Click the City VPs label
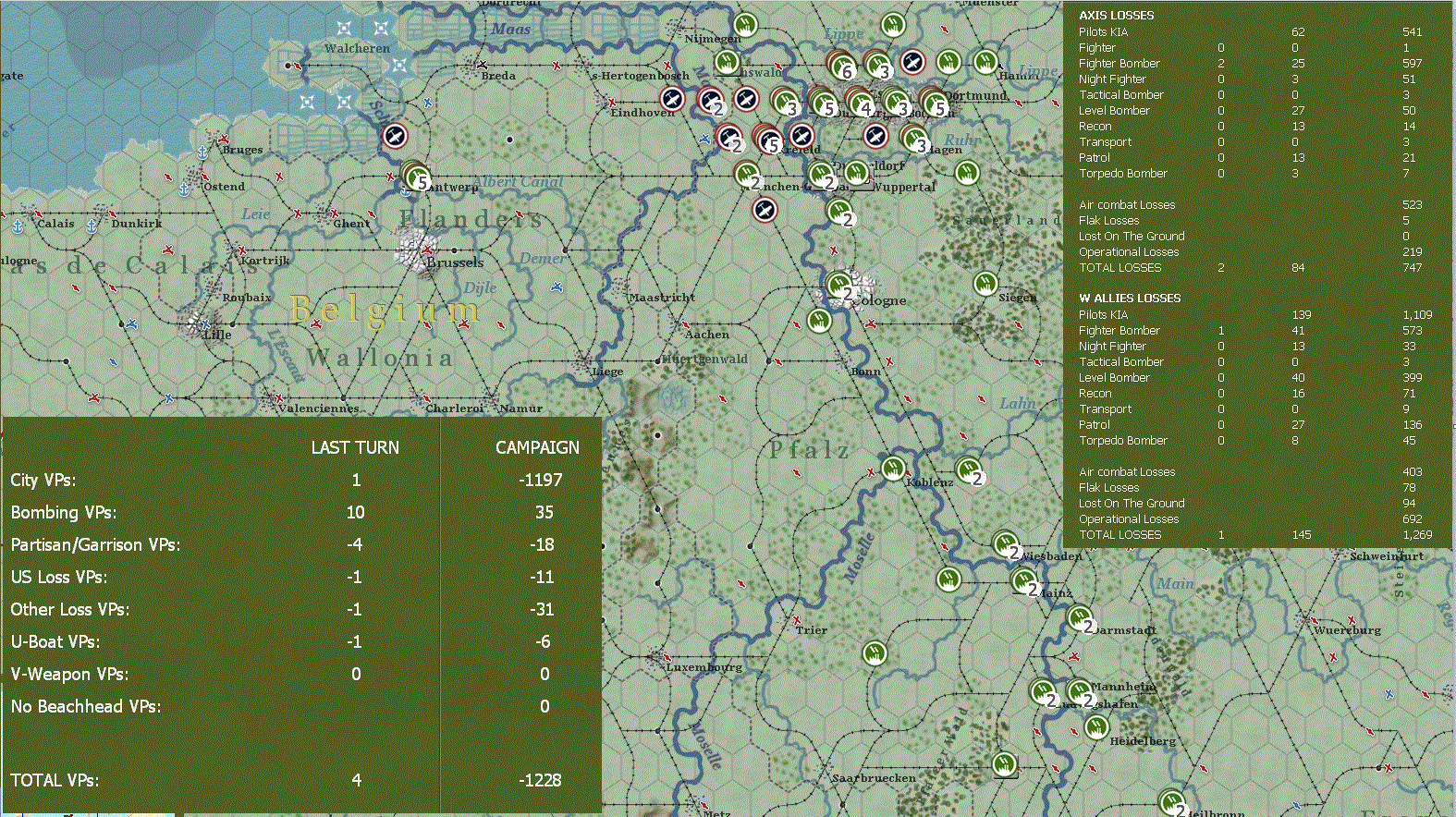 [43, 480]
